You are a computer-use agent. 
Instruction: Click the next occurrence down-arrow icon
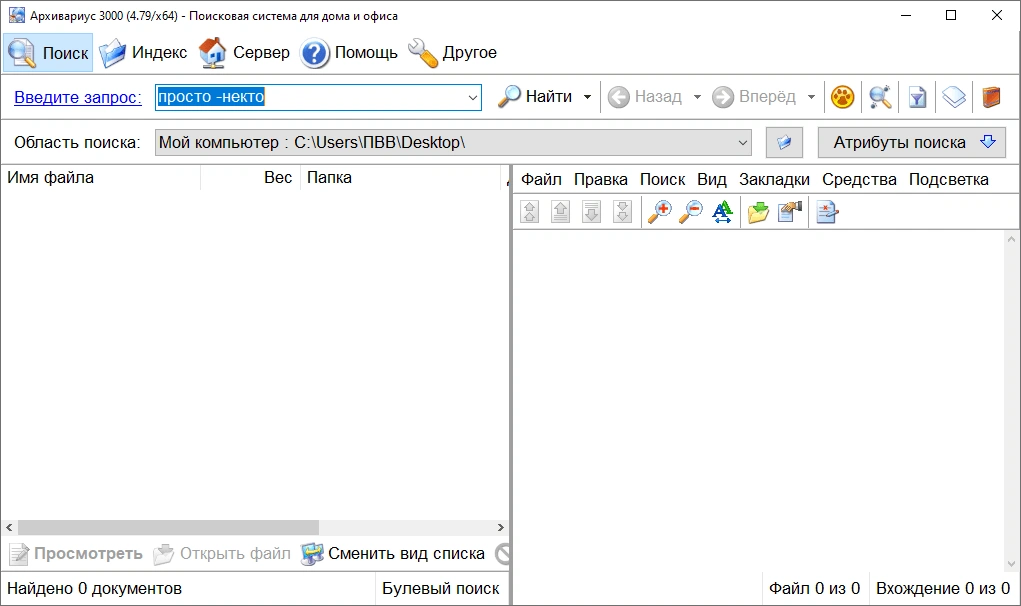click(591, 212)
